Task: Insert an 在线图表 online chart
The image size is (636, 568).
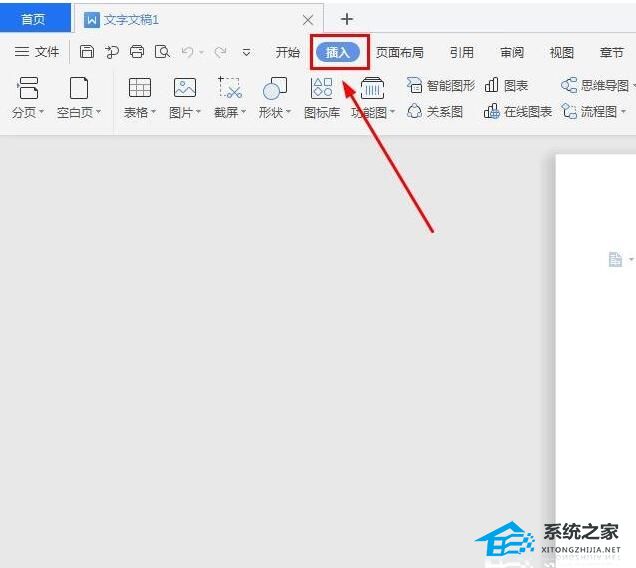Action: 518,112
